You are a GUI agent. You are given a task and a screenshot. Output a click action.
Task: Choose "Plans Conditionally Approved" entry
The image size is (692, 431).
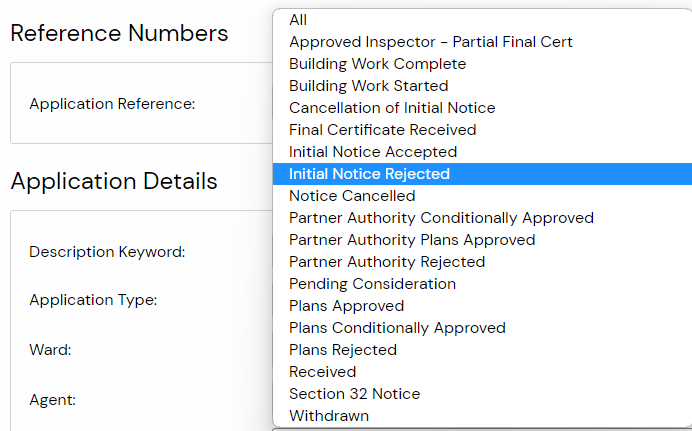[397, 328]
